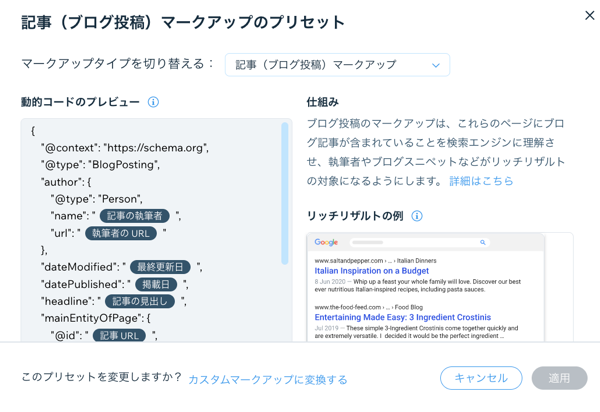Image resolution: width=600 pixels, height=412 pixels.
Task: Click the code preview scrollbar
Action: click(x=285, y=193)
